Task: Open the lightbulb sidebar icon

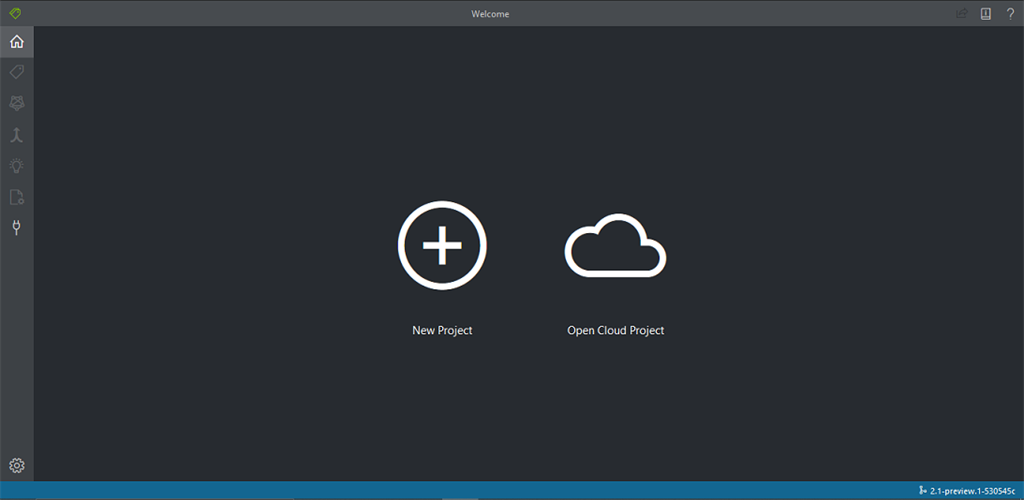Action: pos(17,166)
